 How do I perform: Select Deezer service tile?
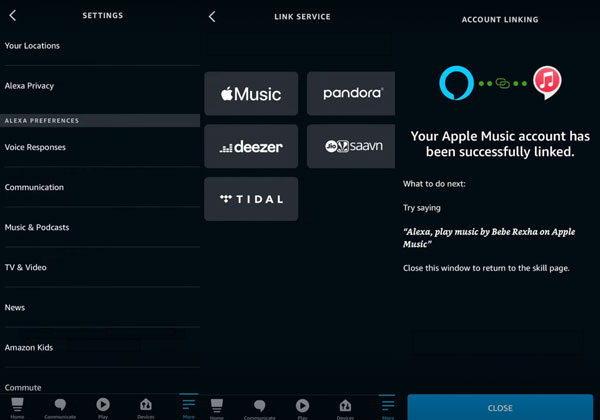coord(251,147)
